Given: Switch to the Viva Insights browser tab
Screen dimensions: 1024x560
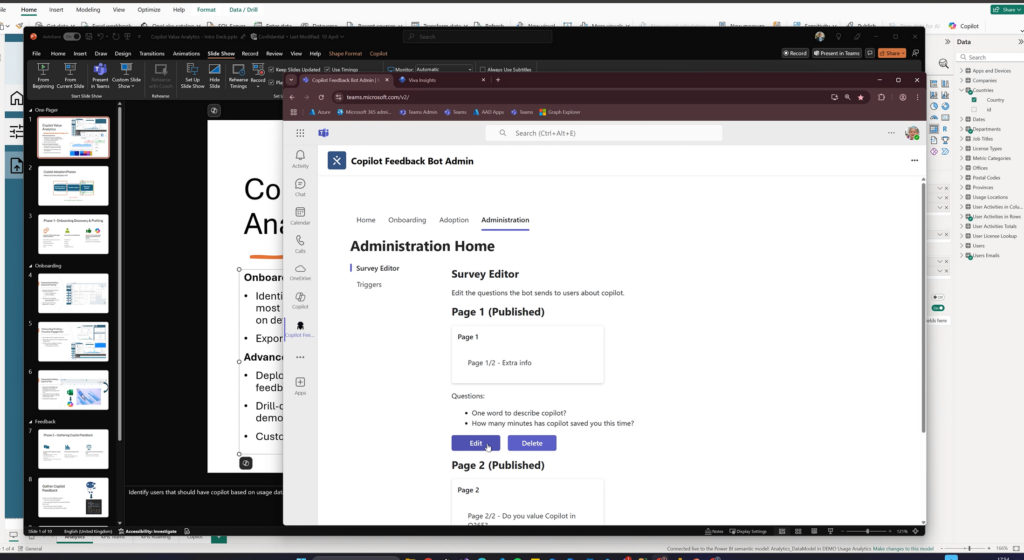Looking at the screenshot, I should (440, 80).
